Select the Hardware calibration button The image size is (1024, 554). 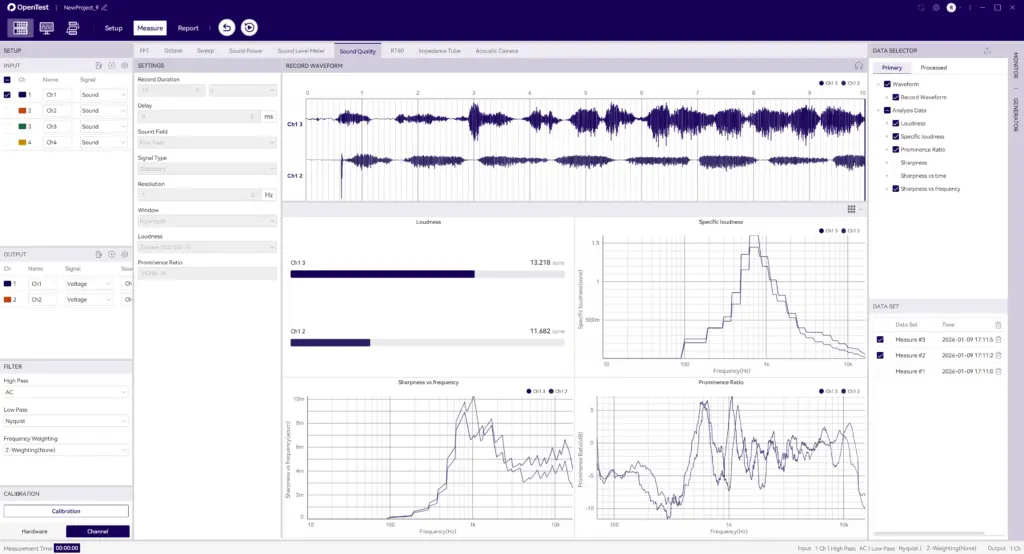point(34,531)
